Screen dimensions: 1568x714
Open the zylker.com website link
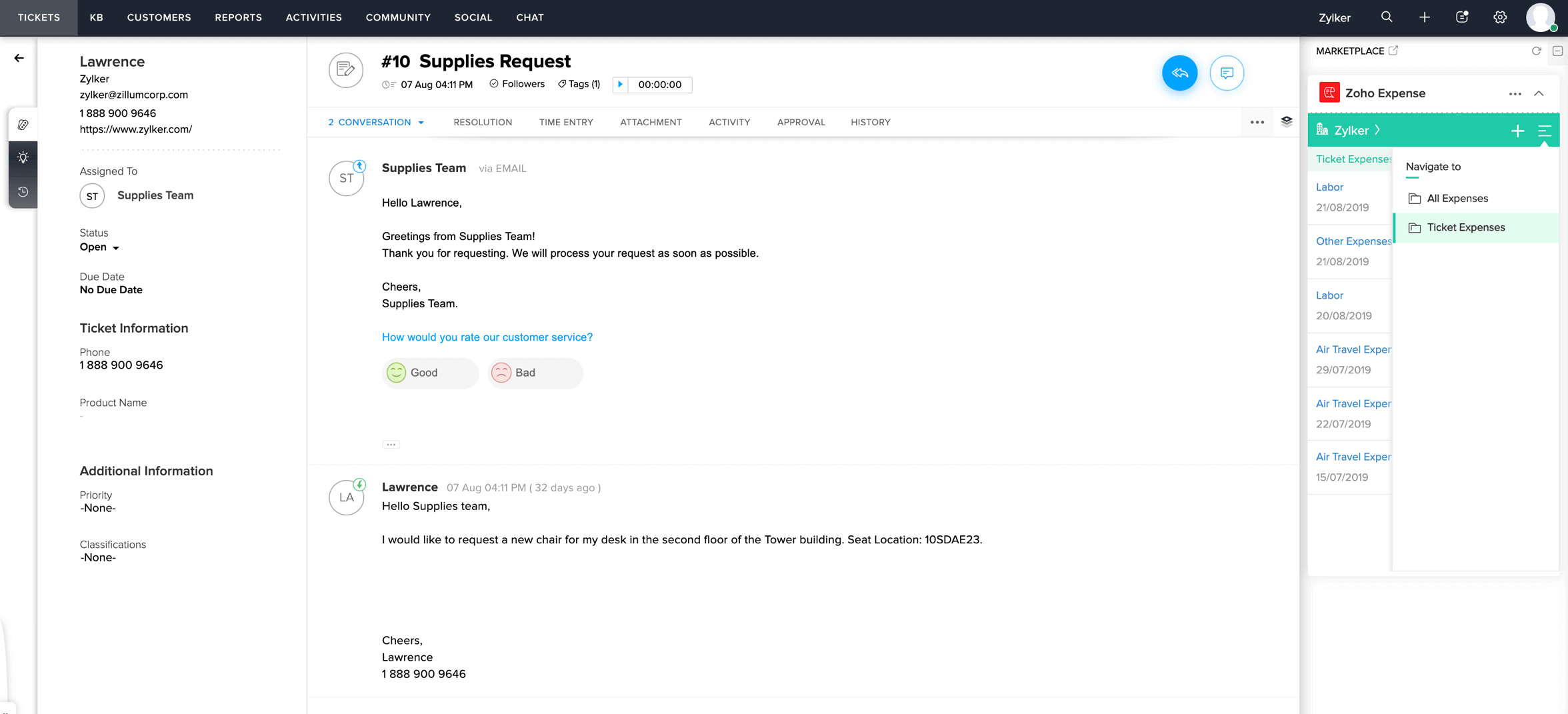pyautogui.click(x=136, y=129)
